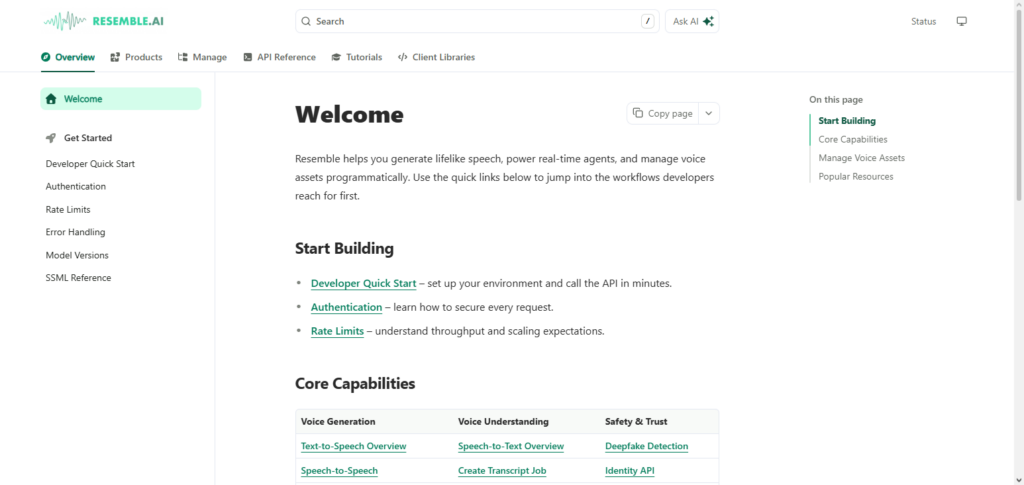Image resolution: width=1024 pixels, height=485 pixels.
Task: Open Rate Limits in the sidebar
Action: 68,210
